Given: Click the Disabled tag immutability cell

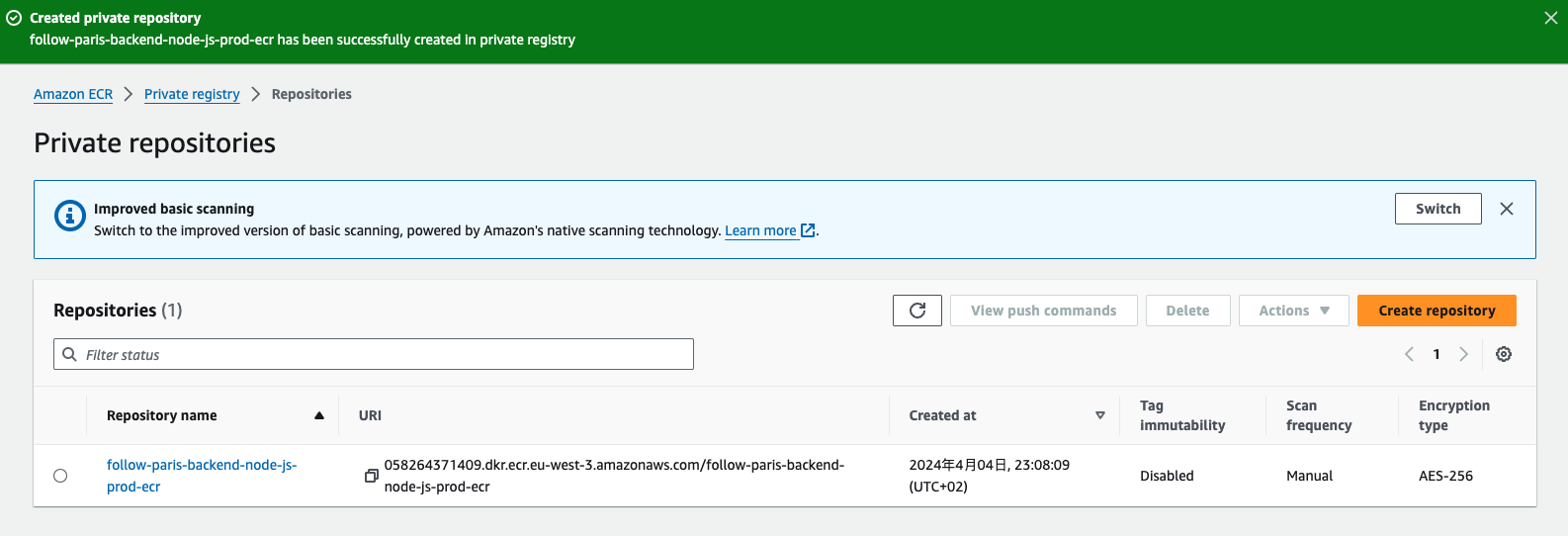Looking at the screenshot, I should tap(1167, 476).
